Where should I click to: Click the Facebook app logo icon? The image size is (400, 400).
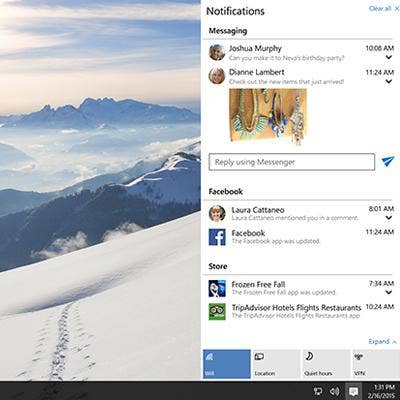coord(217,237)
